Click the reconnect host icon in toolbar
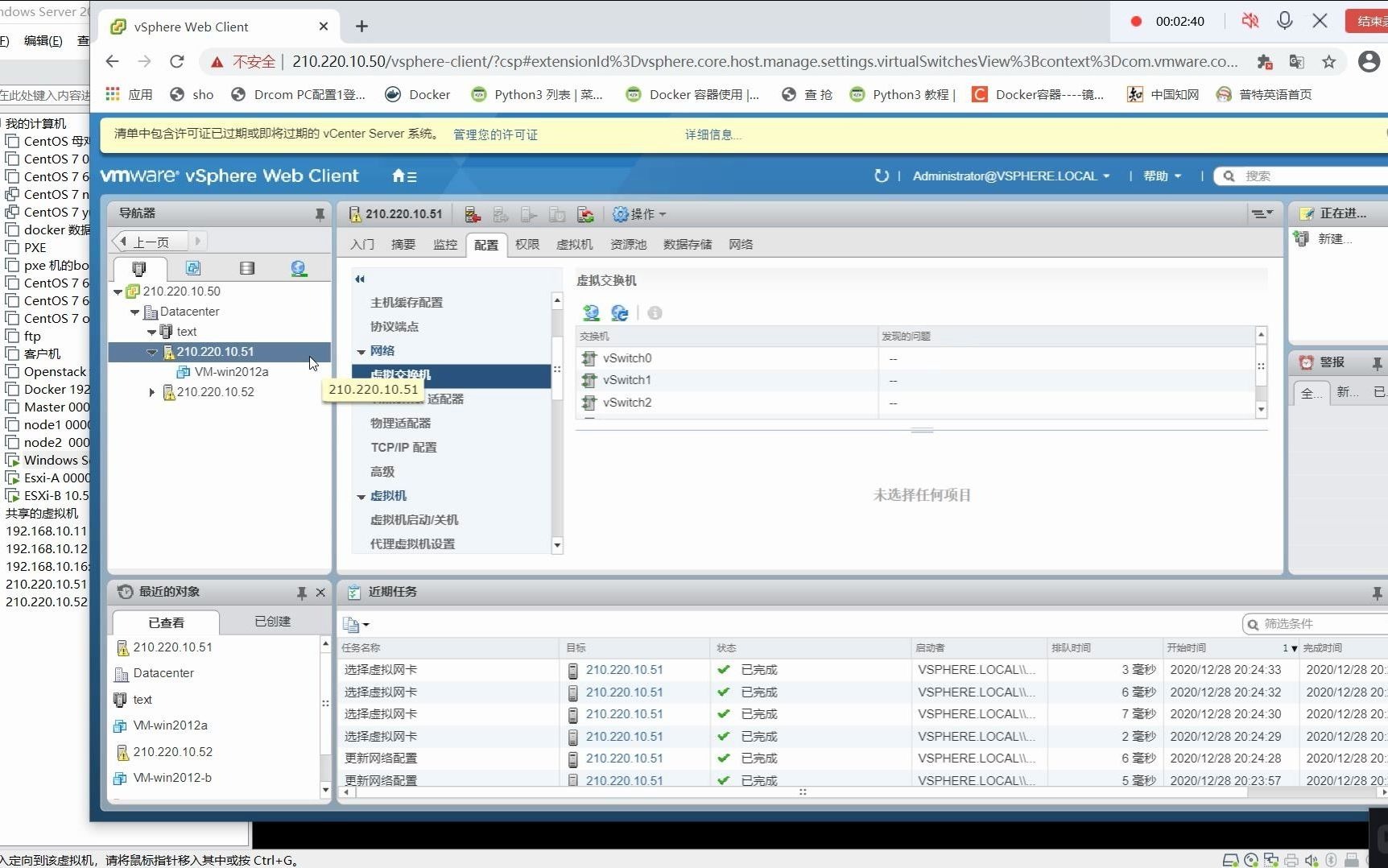Image resolution: width=1388 pixels, height=868 pixels. (x=585, y=214)
